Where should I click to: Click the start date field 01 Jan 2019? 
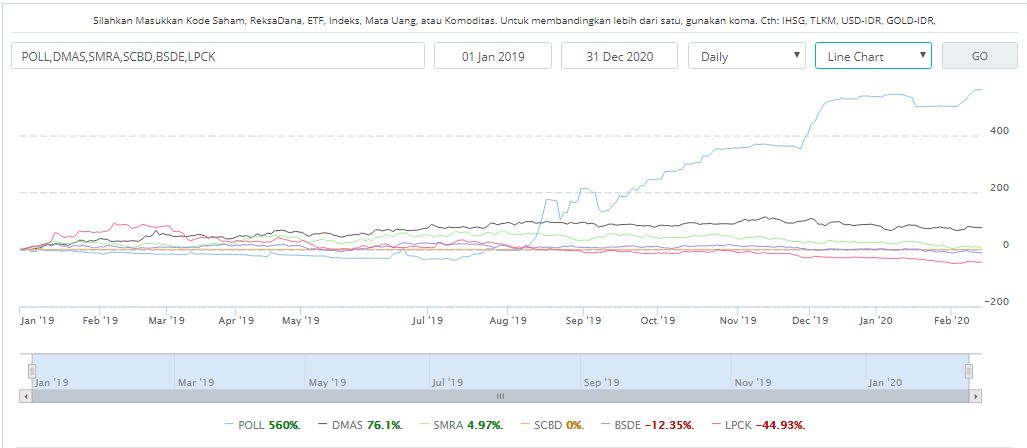coord(492,56)
